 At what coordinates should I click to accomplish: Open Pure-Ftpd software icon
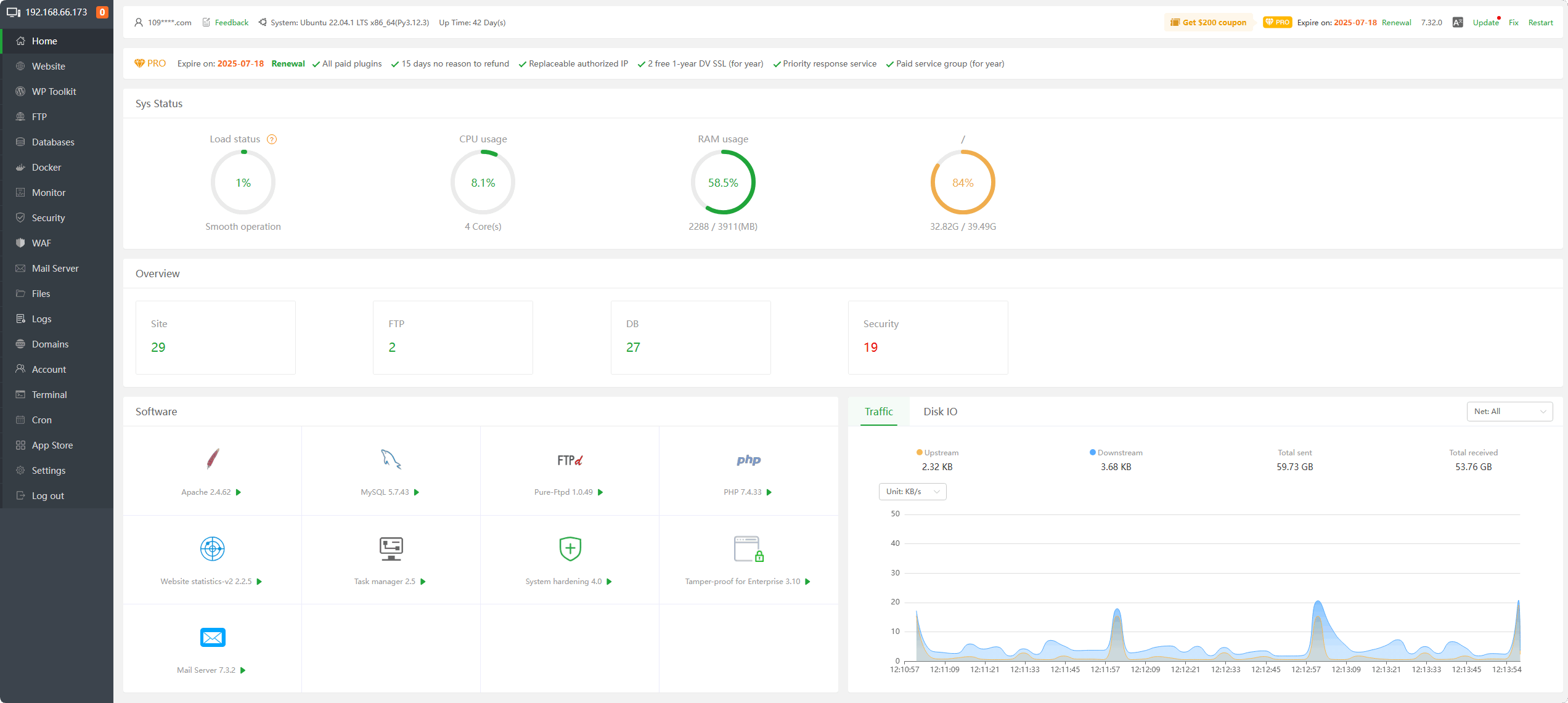tap(570, 460)
